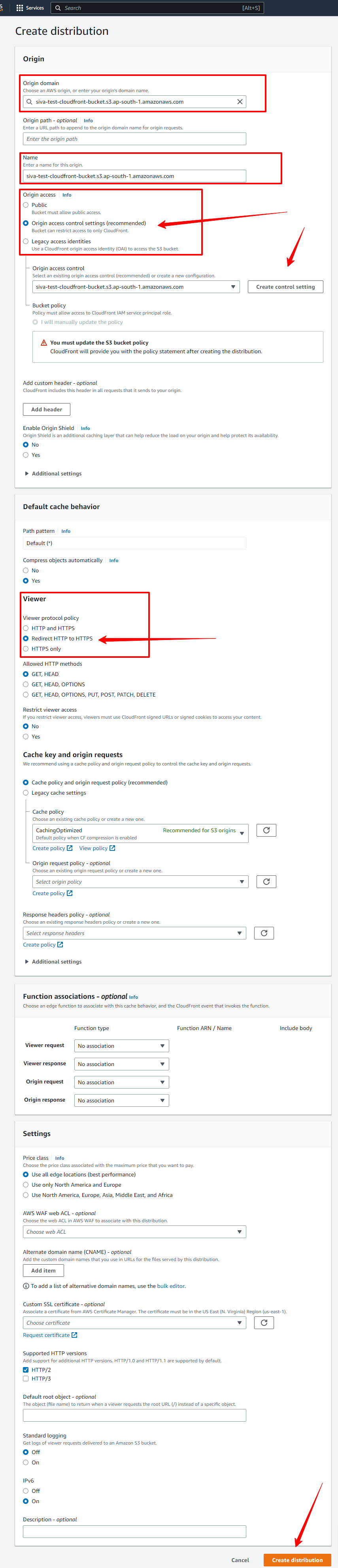Open the Choose web ACL dropdown
Image resolution: width=338 pixels, height=1568 pixels.
(134, 1231)
